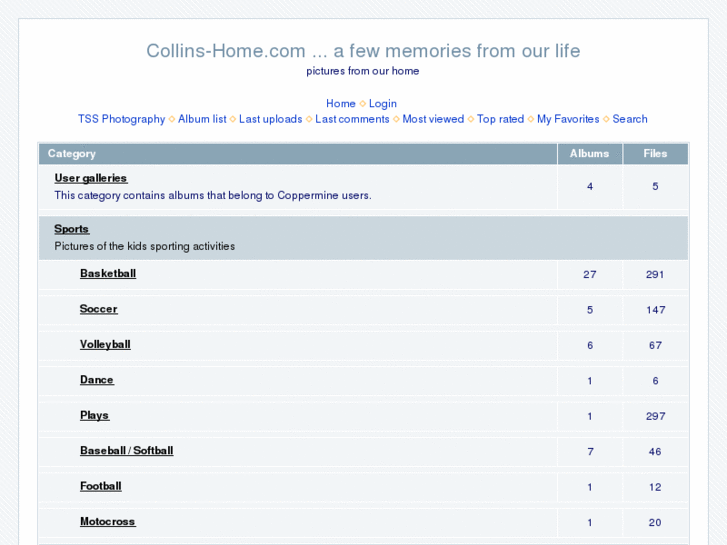Open Baseball / Softball category
The image size is (727, 545).
pyautogui.click(x=126, y=451)
